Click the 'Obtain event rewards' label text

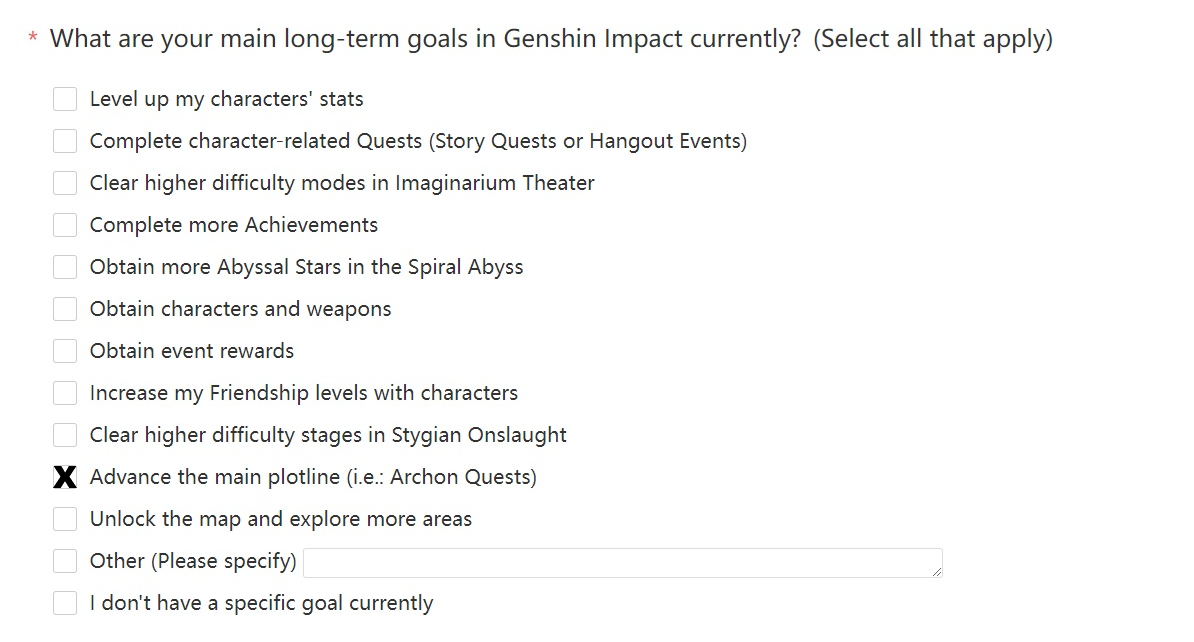[x=192, y=351]
